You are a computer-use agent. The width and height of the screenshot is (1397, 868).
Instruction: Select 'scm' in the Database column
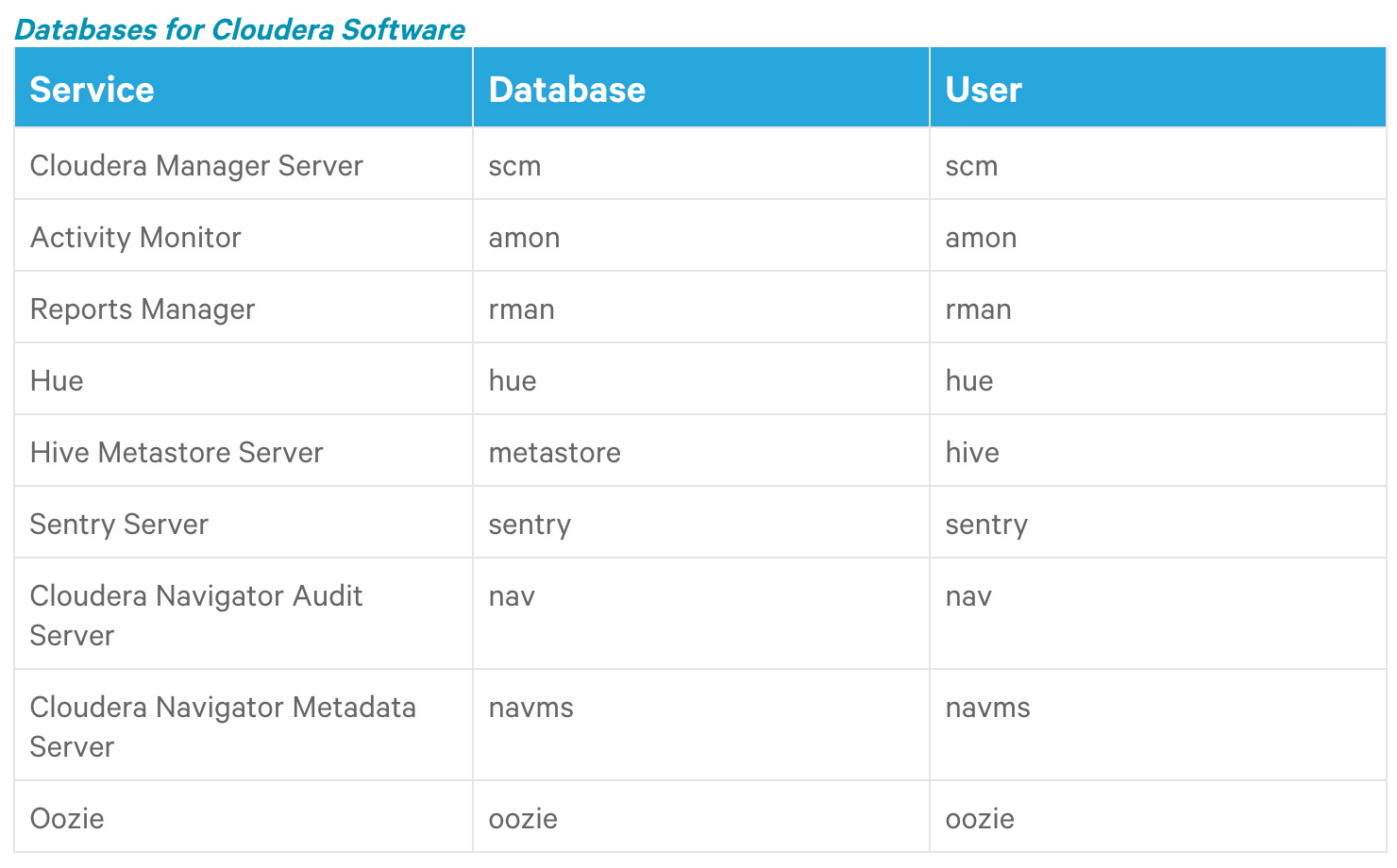tap(514, 166)
